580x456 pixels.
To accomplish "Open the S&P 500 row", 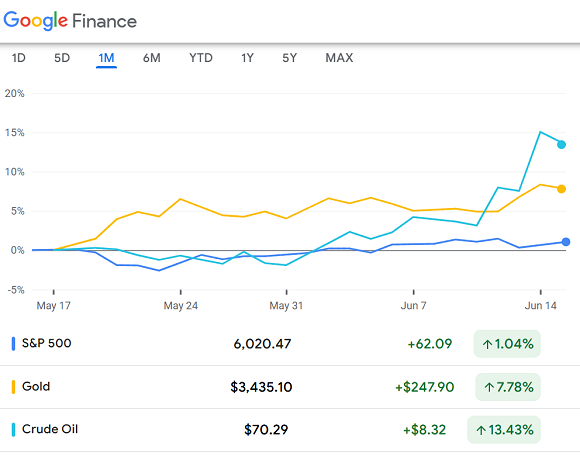I will click(x=290, y=344).
